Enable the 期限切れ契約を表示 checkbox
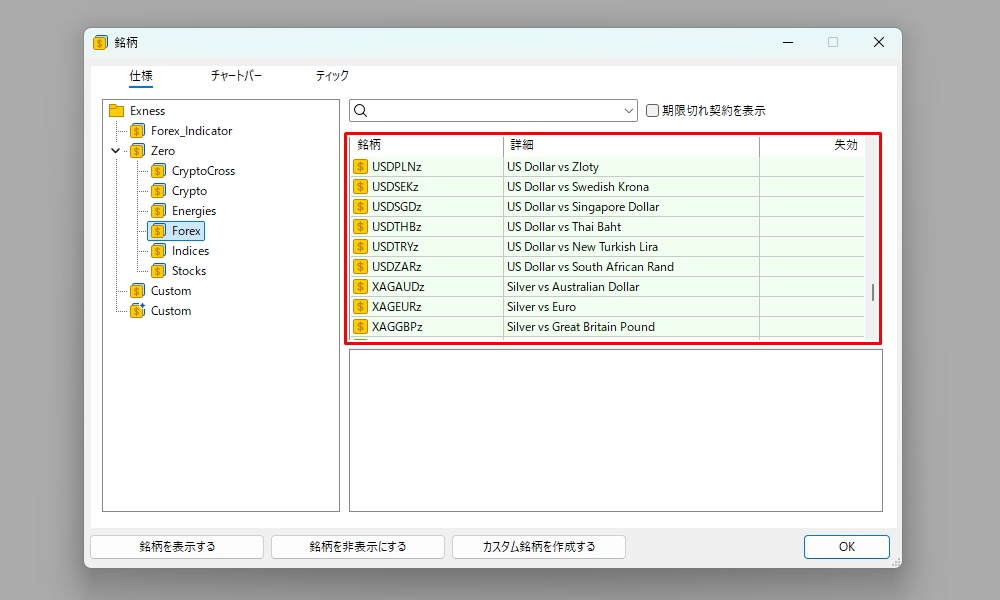This screenshot has width=1000, height=600. coord(653,111)
